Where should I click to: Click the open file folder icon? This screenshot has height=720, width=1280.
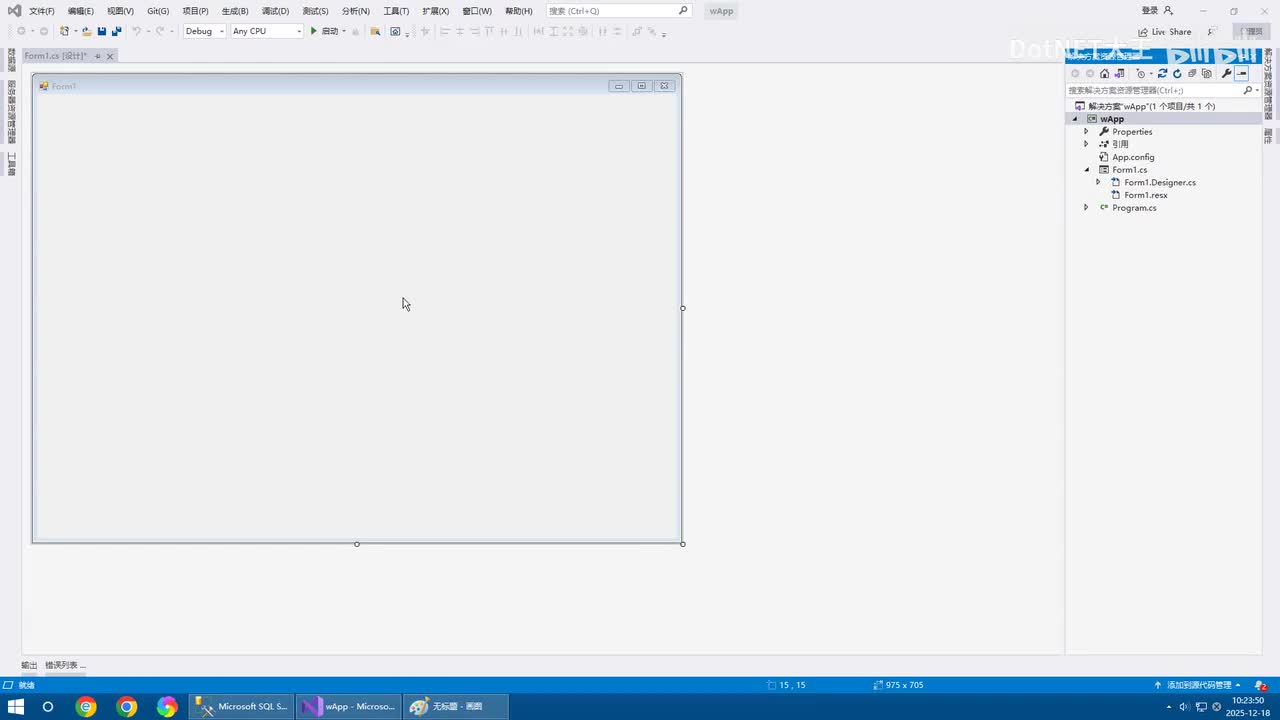click(87, 31)
